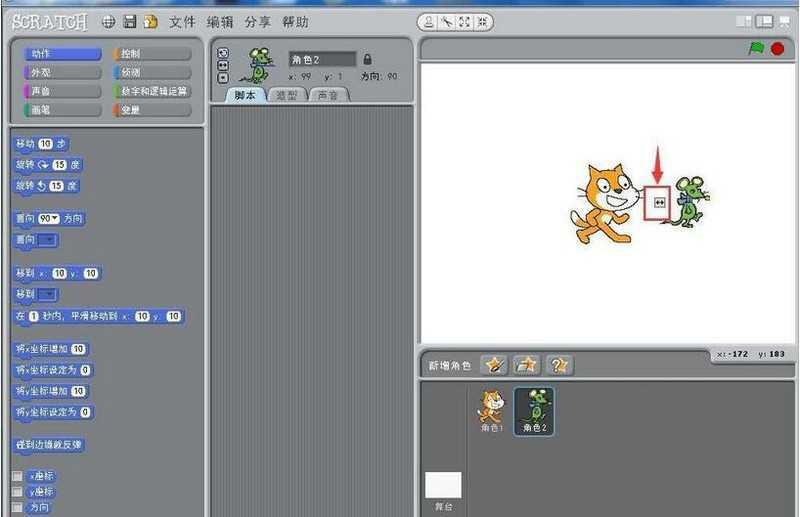Get a surprise sprite with question-mark button
800x517 pixels.
(x=559, y=365)
